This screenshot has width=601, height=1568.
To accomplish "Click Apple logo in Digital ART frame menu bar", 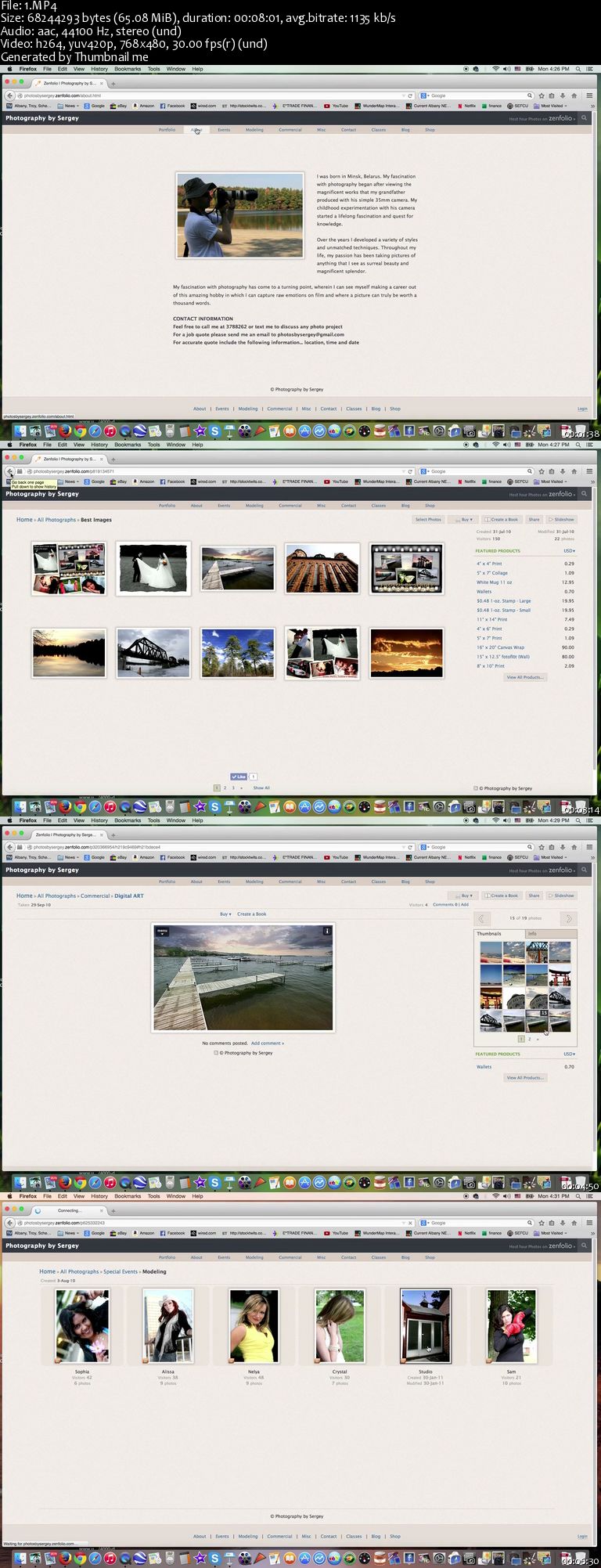I will click(x=9, y=820).
